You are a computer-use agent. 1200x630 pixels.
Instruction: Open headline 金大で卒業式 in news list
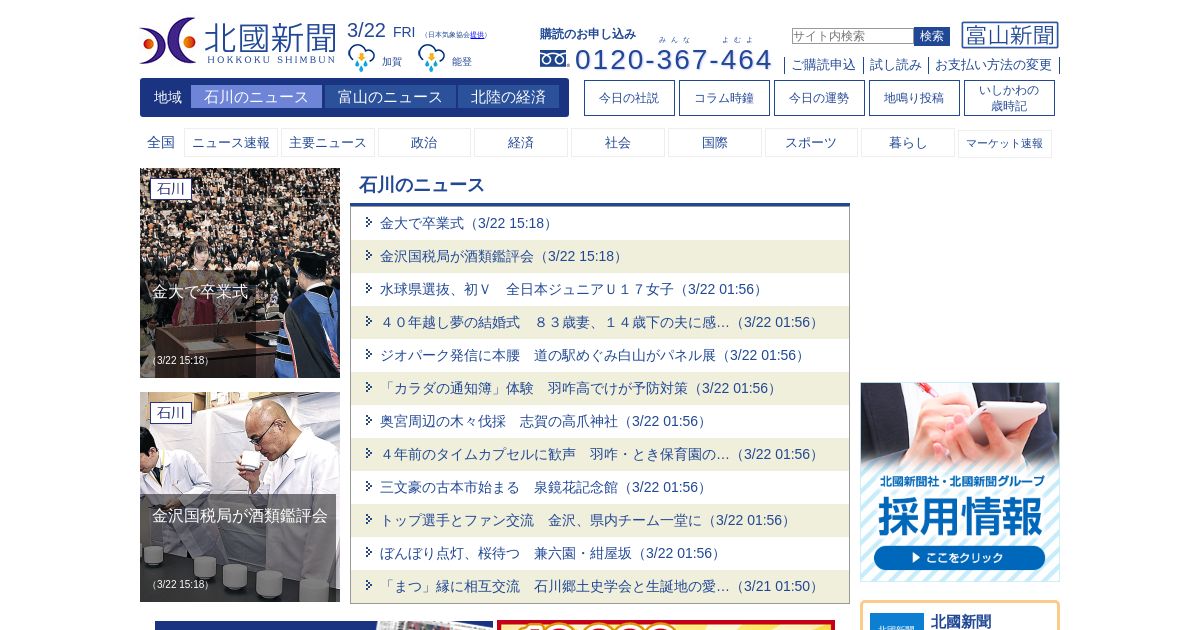tap(468, 223)
